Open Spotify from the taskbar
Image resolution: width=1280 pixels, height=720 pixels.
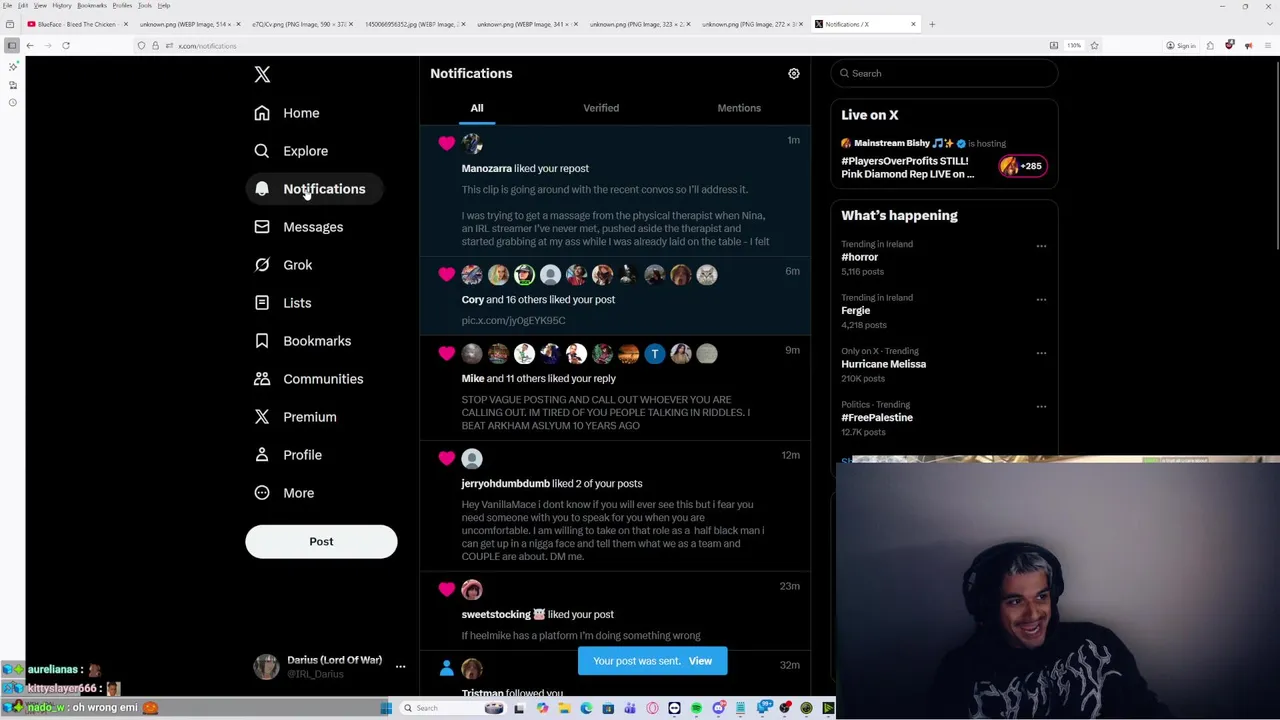click(x=696, y=708)
